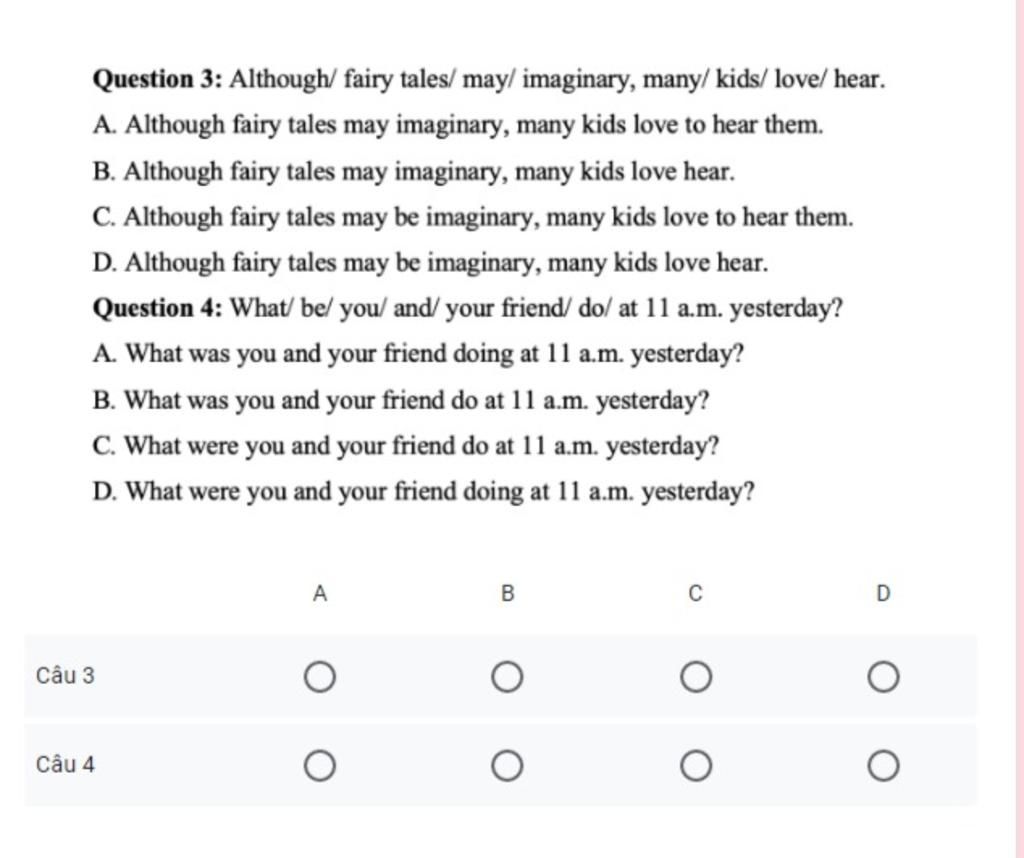Select option B for Câu 4
Image resolution: width=1024 pixels, height=858 pixels.
pyautogui.click(x=507, y=766)
